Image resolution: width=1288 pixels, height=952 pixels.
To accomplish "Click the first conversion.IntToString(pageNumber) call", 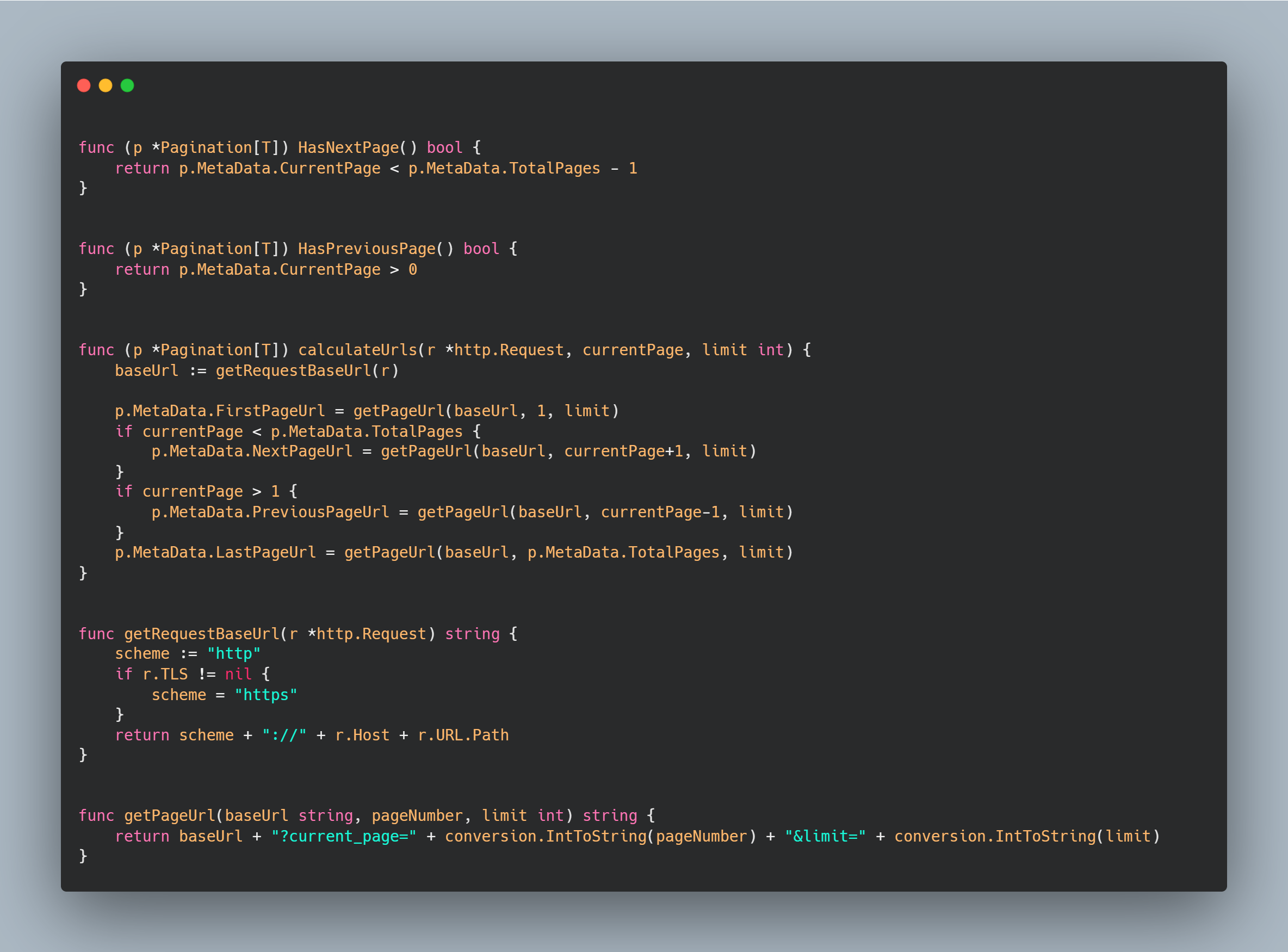I will (599, 836).
